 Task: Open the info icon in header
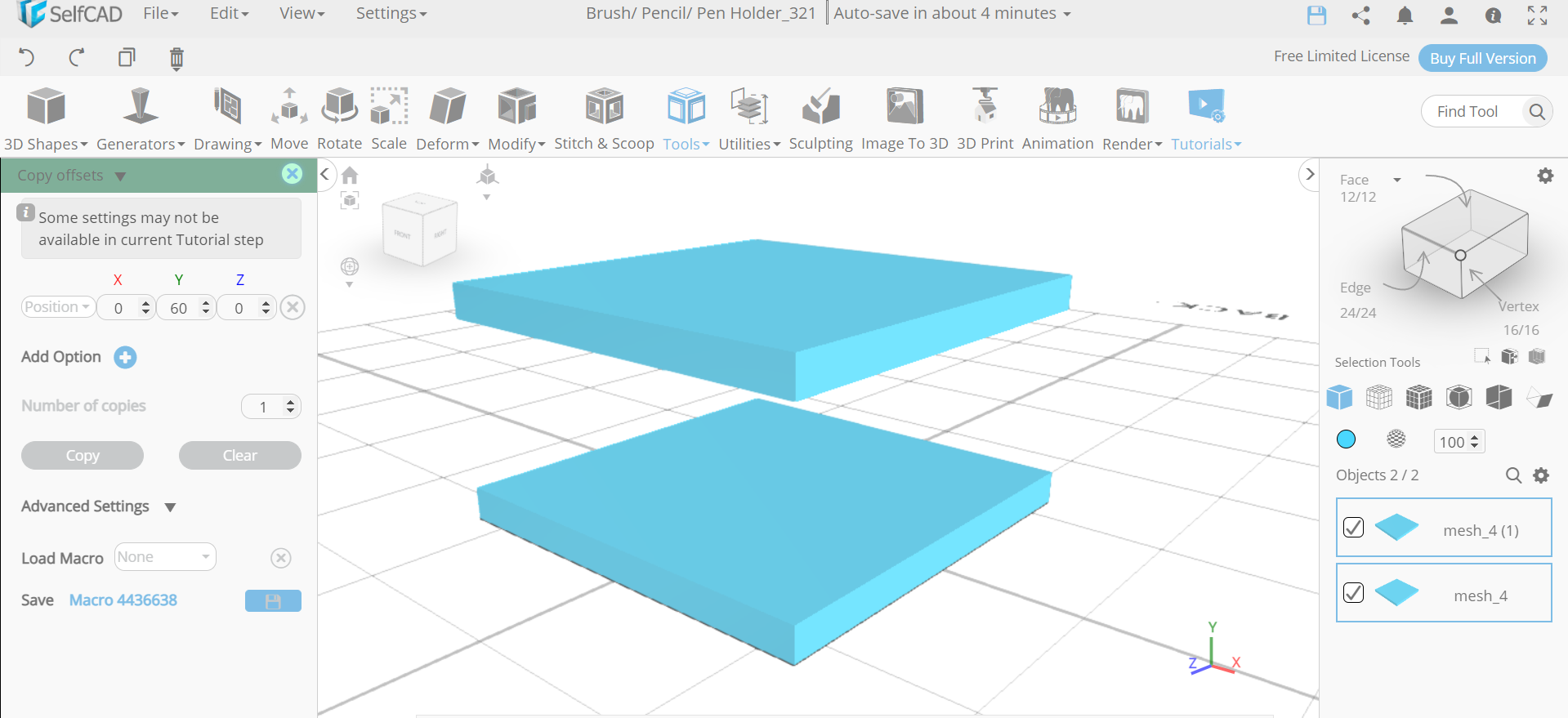tap(1493, 15)
